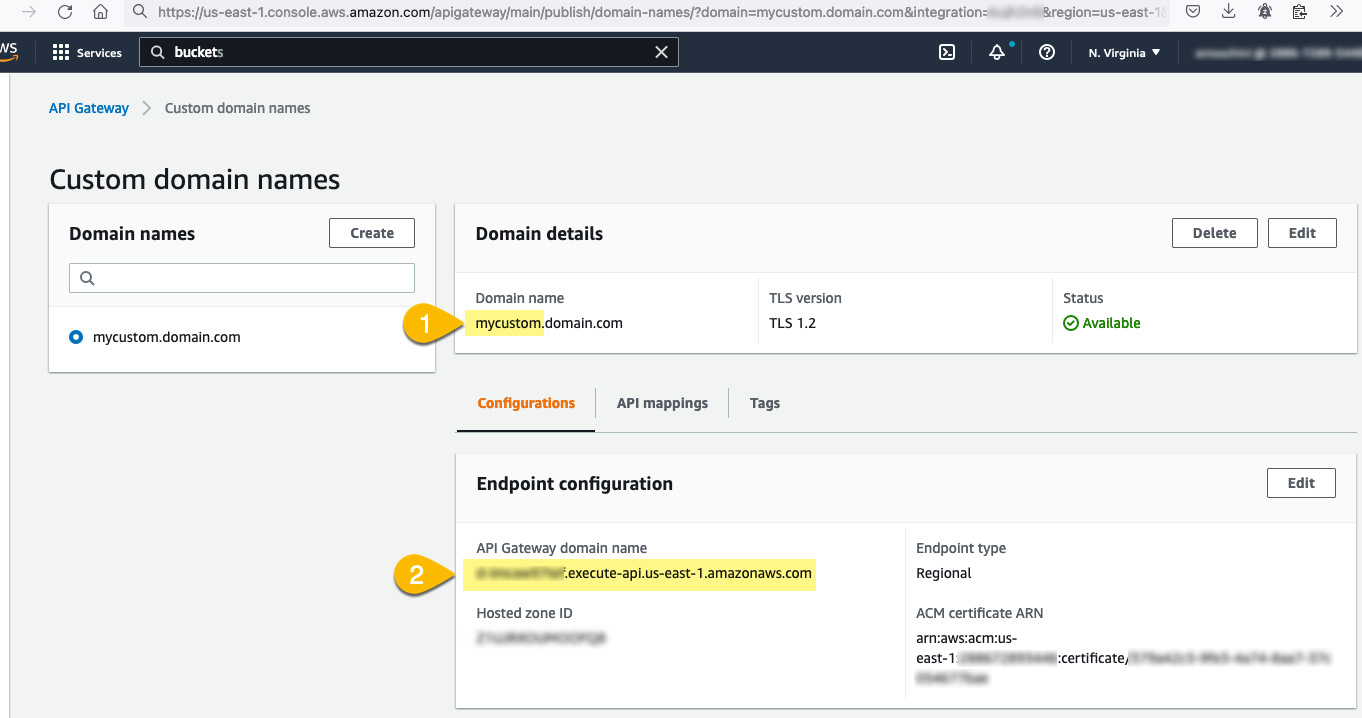Open the AWS help question mark menu
The height and width of the screenshot is (718, 1362).
pos(1047,52)
